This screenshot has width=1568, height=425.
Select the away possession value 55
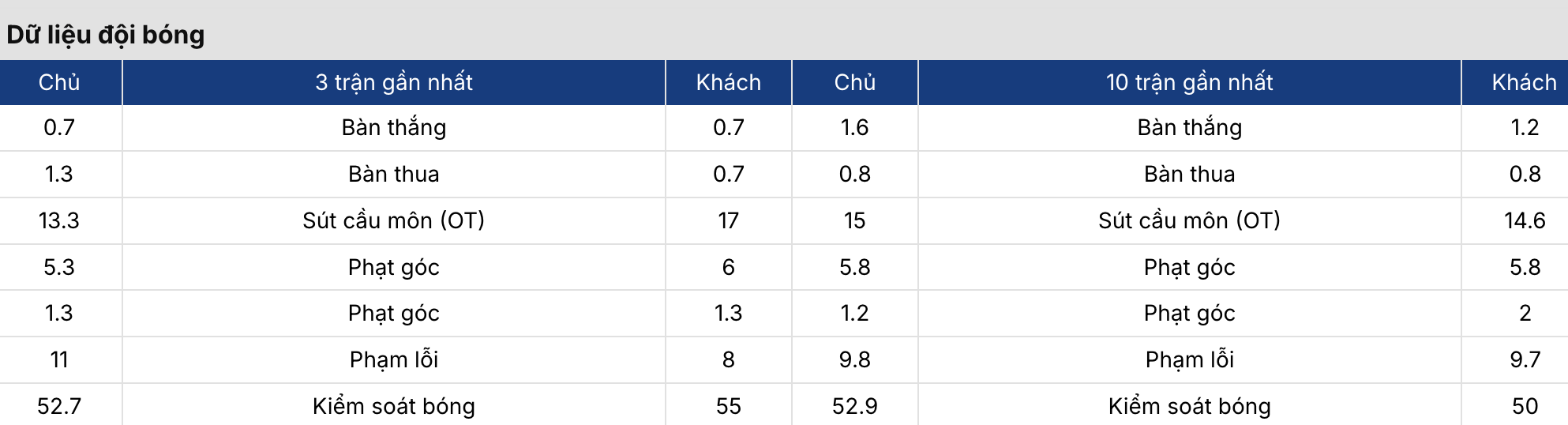point(728,406)
